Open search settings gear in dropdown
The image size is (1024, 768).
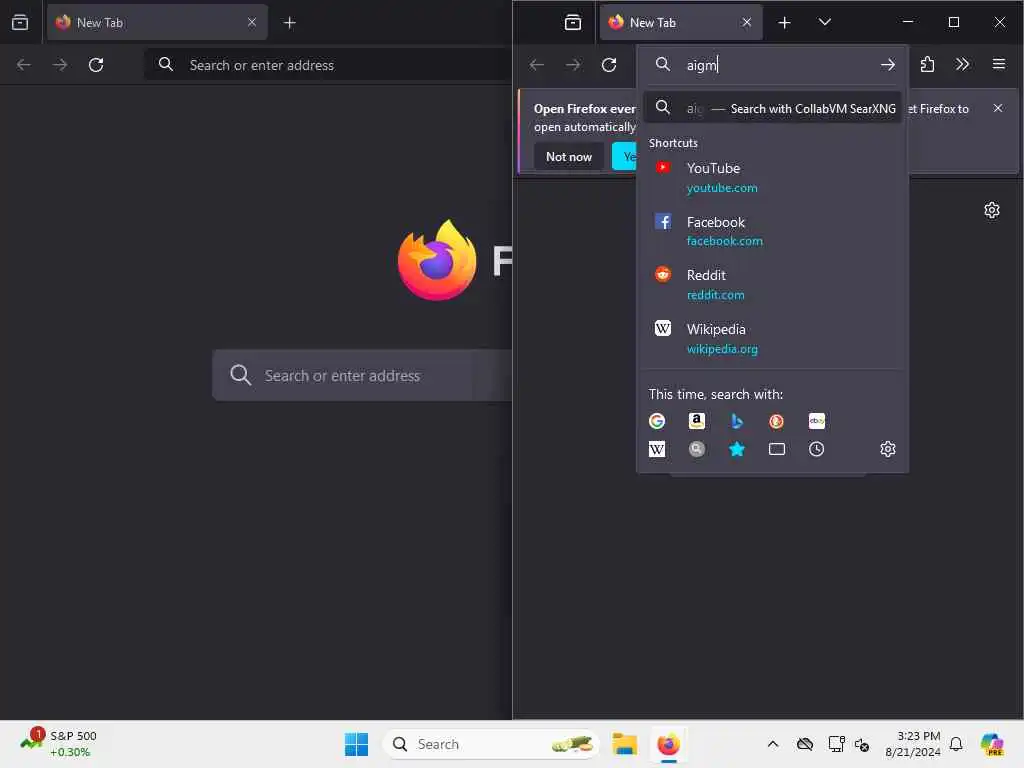(x=888, y=449)
